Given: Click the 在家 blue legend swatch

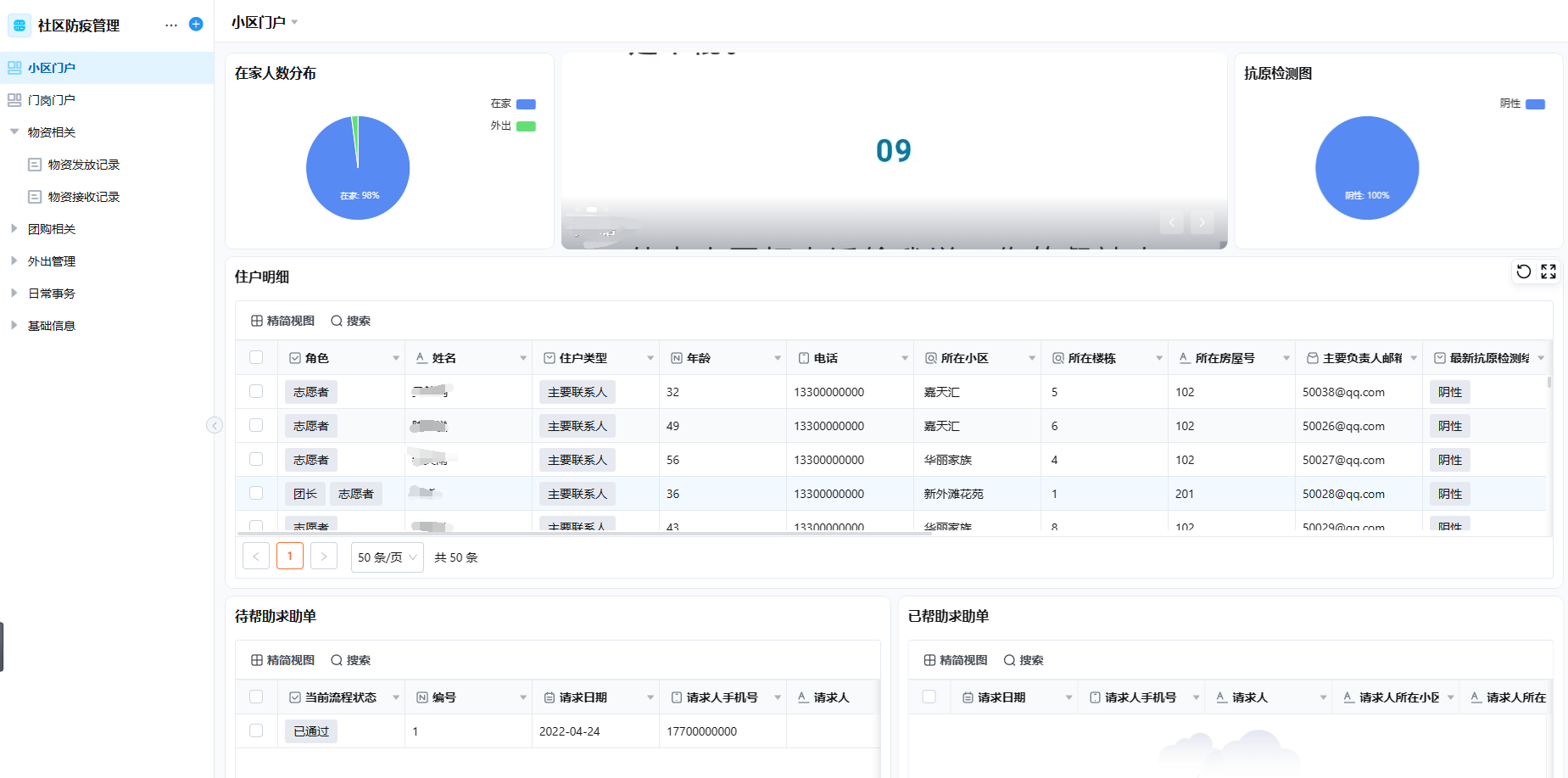Looking at the screenshot, I should (x=526, y=104).
